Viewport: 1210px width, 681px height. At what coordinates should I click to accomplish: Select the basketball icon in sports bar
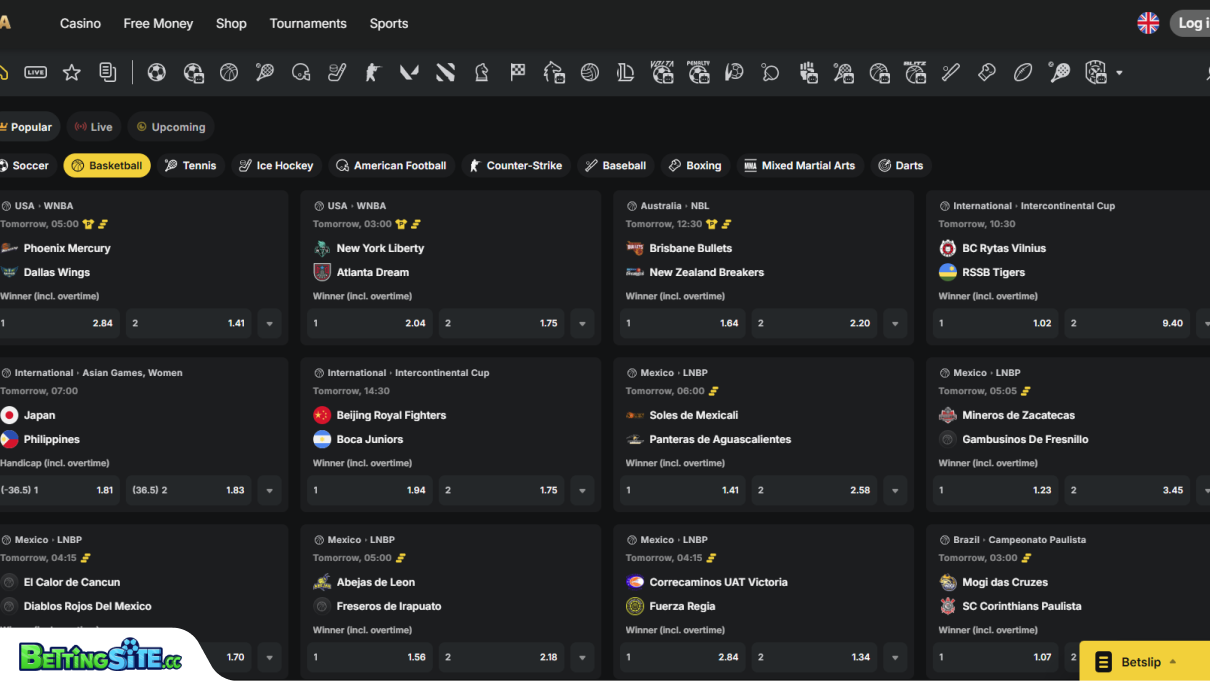pyautogui.click(x=229, y=72)
